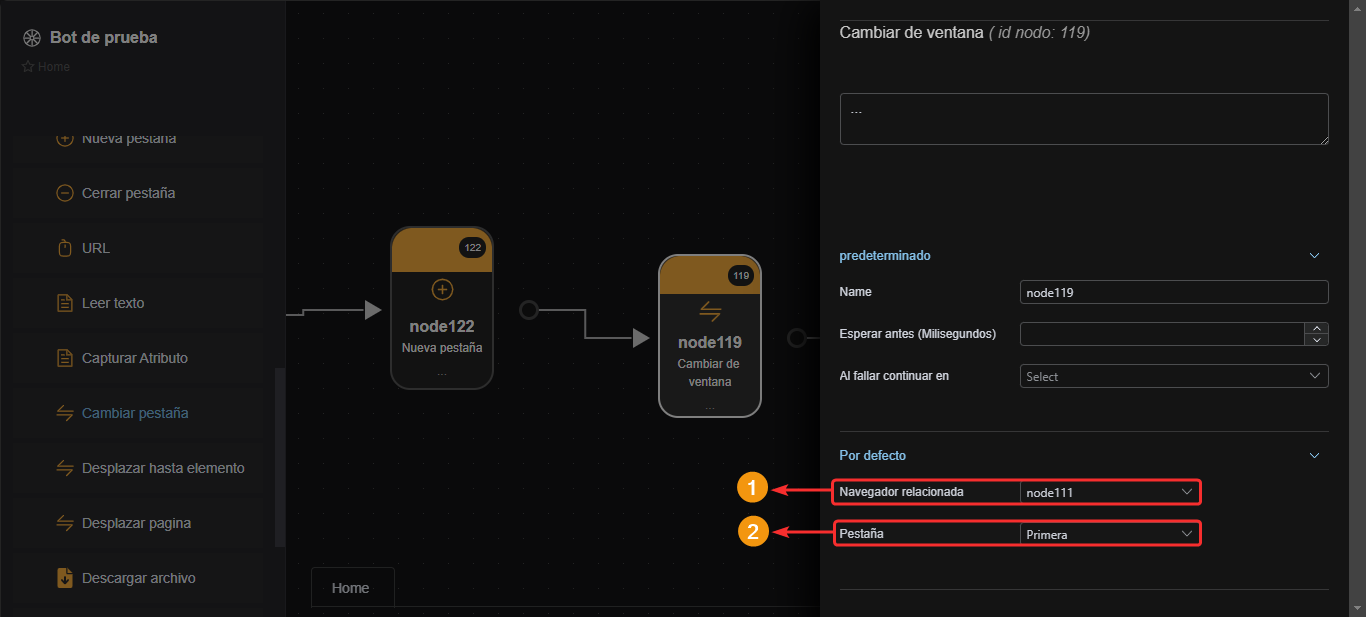Viewport: 1366px width, 617px height.
Task: Select the Cerrar pestaña minus icon
Action: [x=65, y=193]
